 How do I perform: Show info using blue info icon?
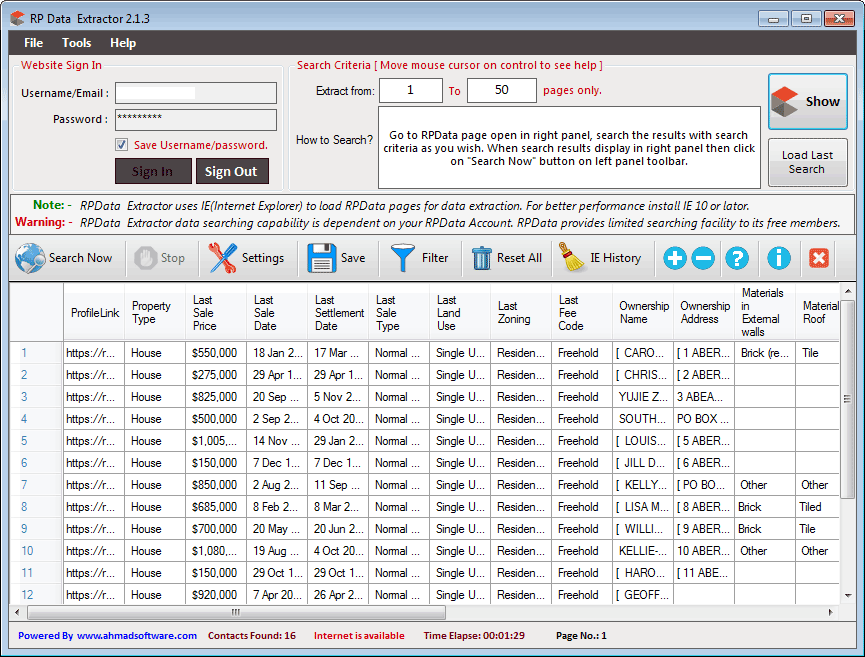779,258
